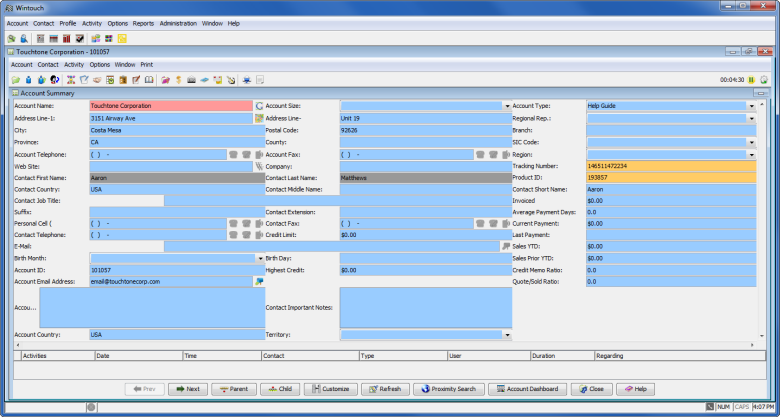The height and width of the screenshot is (417, 780).
Task: Click the speaker icon beside Contact Fax field
Action: tap(506, 224)
